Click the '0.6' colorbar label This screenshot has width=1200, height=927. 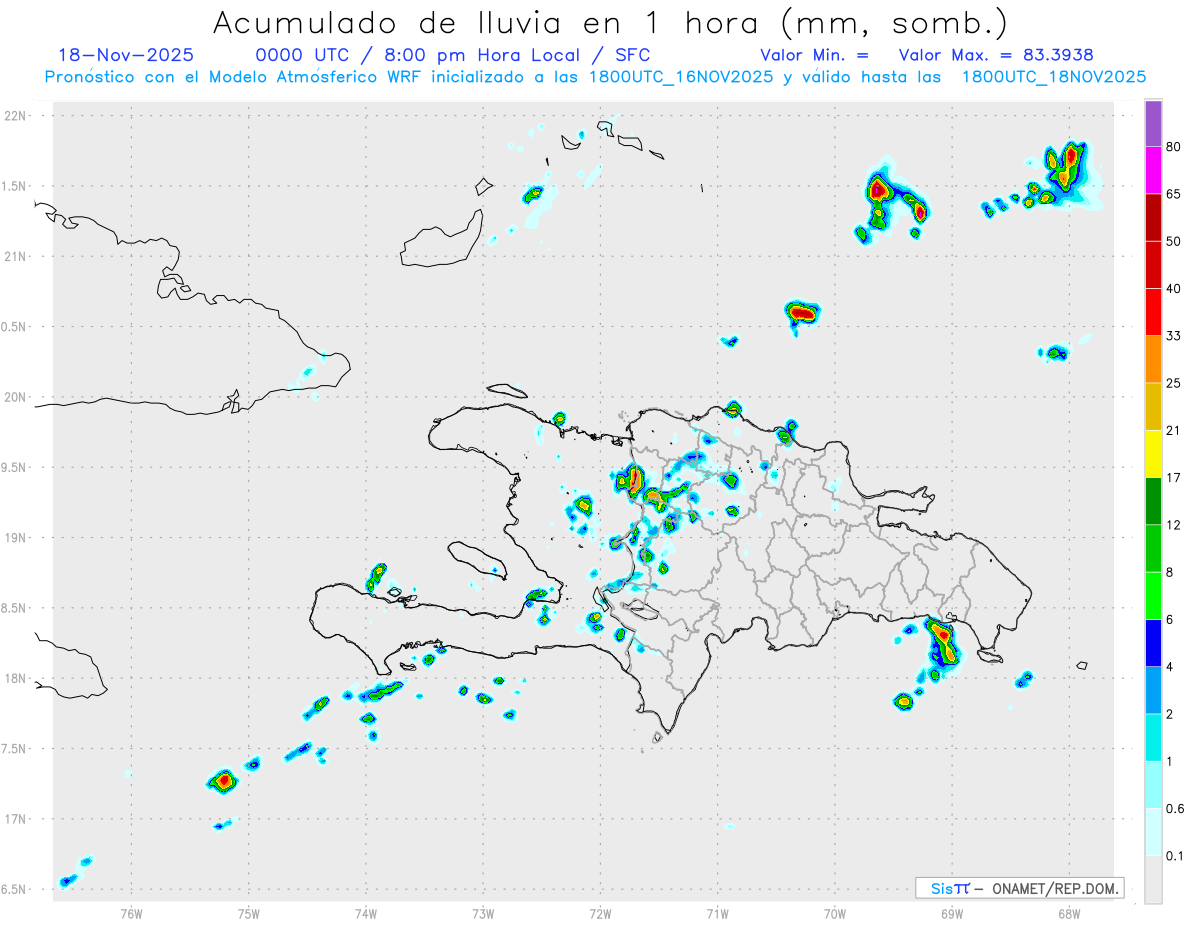[x=1175, y=809]
